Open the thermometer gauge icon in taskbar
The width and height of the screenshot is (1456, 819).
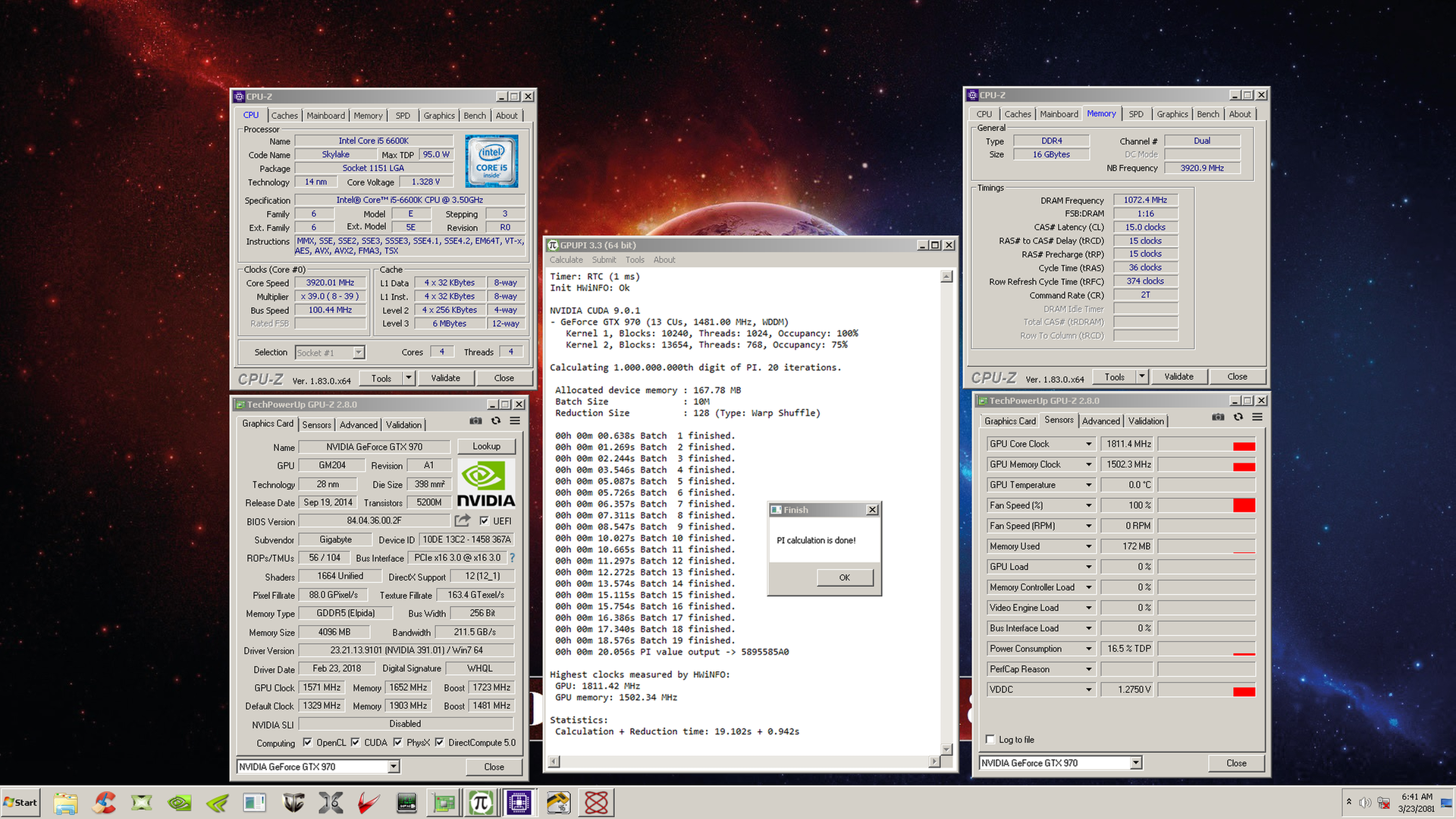point(558,802)
